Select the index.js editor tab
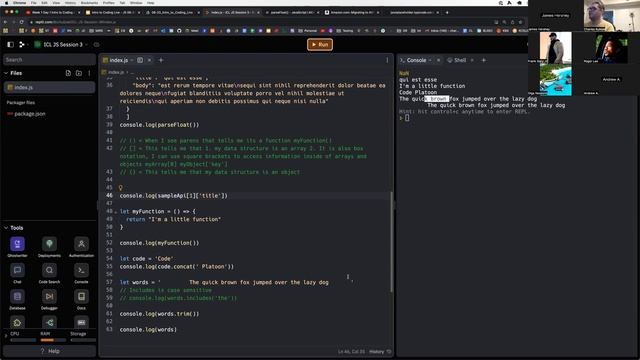Viewport: 640px width, 360px height. tap(118, 60)
